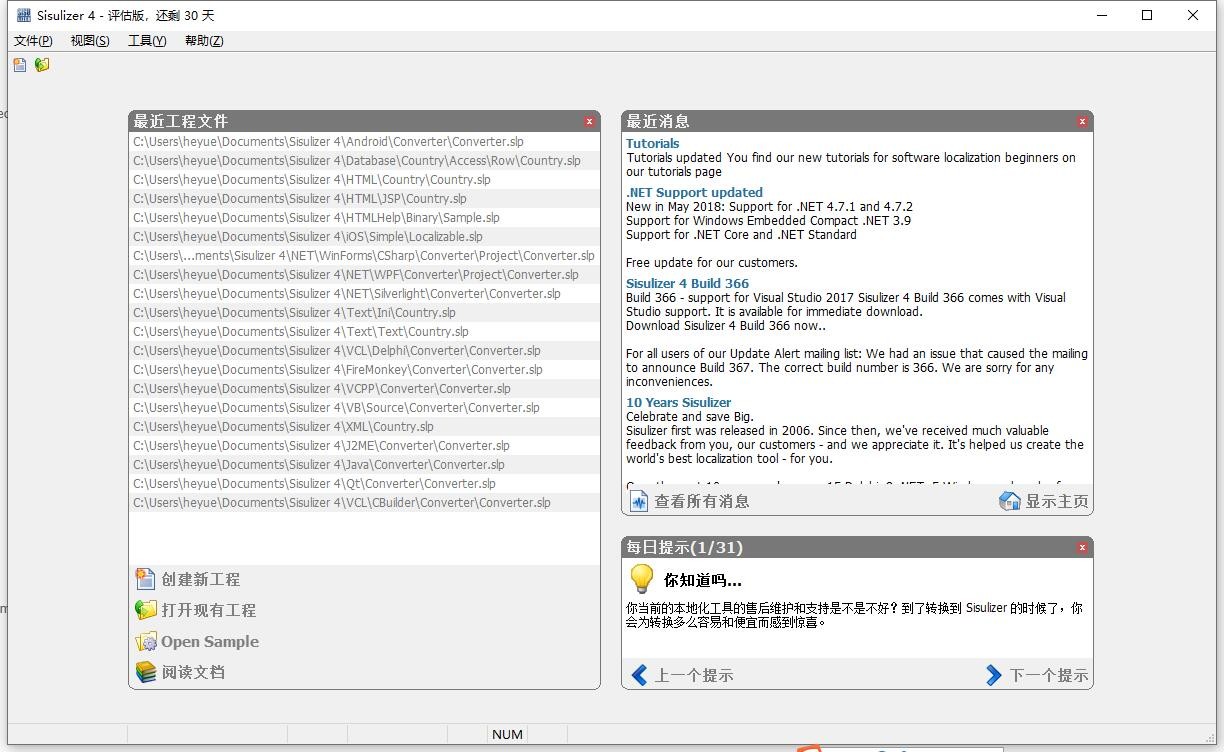The height and width of the screenshot is (752, 1224).
Task: Open the .NET Support updated link
Action: [694, 192]
